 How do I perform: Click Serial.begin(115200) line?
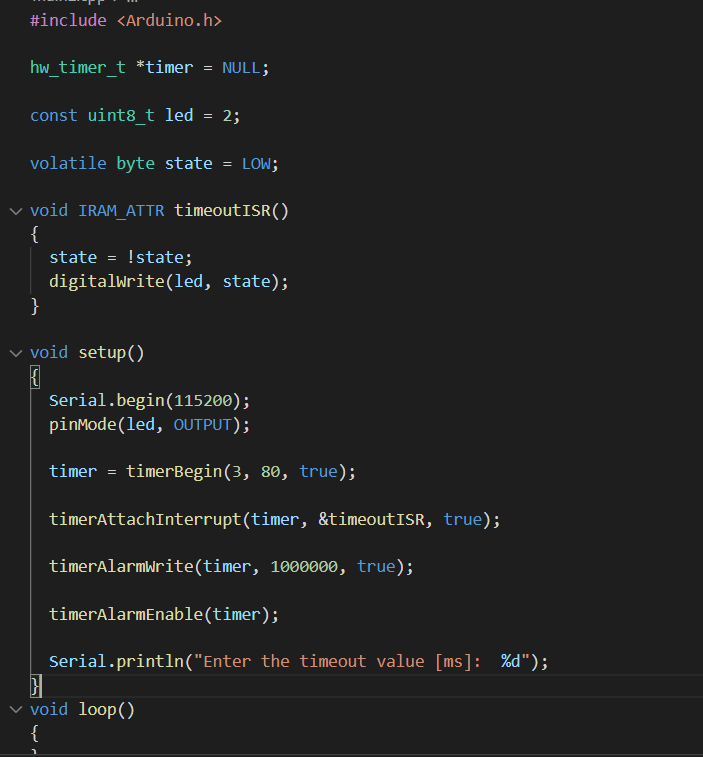pos(149,400)
